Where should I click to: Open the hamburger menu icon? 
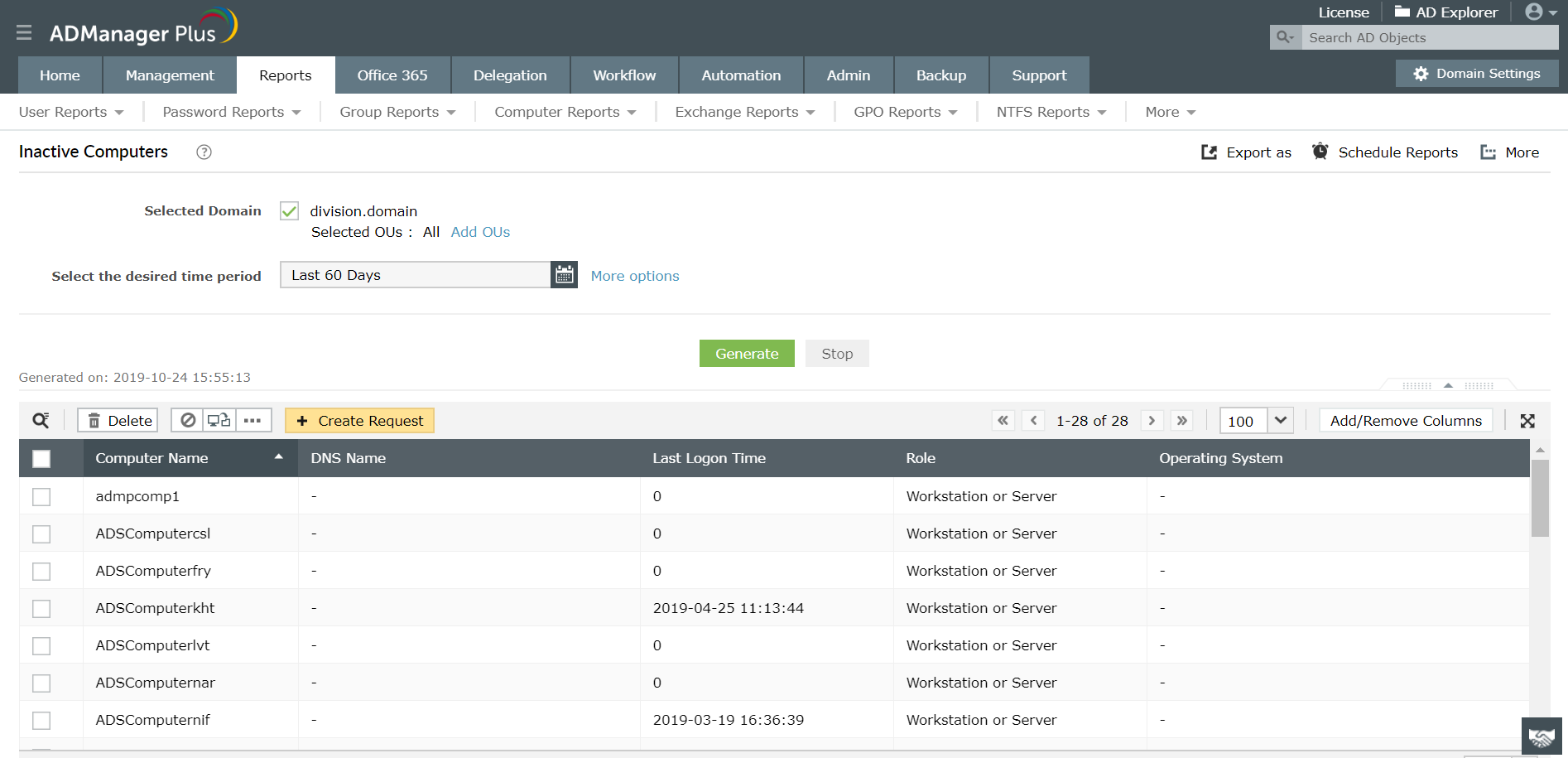[x=24, y=32]
